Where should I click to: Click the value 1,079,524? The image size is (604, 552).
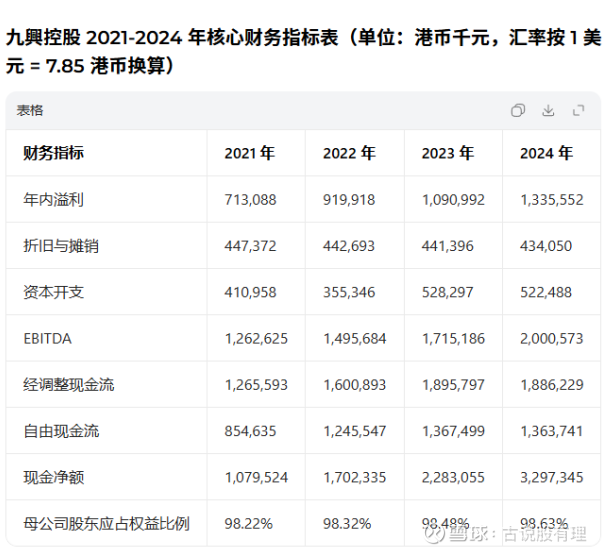click(x=256, y=477)
